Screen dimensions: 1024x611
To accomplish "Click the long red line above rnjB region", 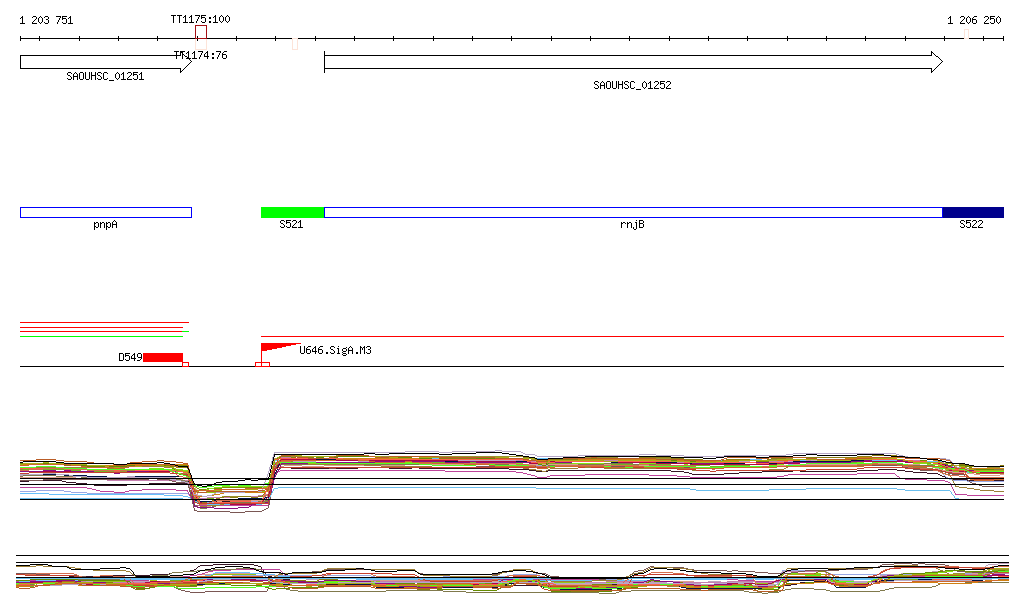I will 632,337.
